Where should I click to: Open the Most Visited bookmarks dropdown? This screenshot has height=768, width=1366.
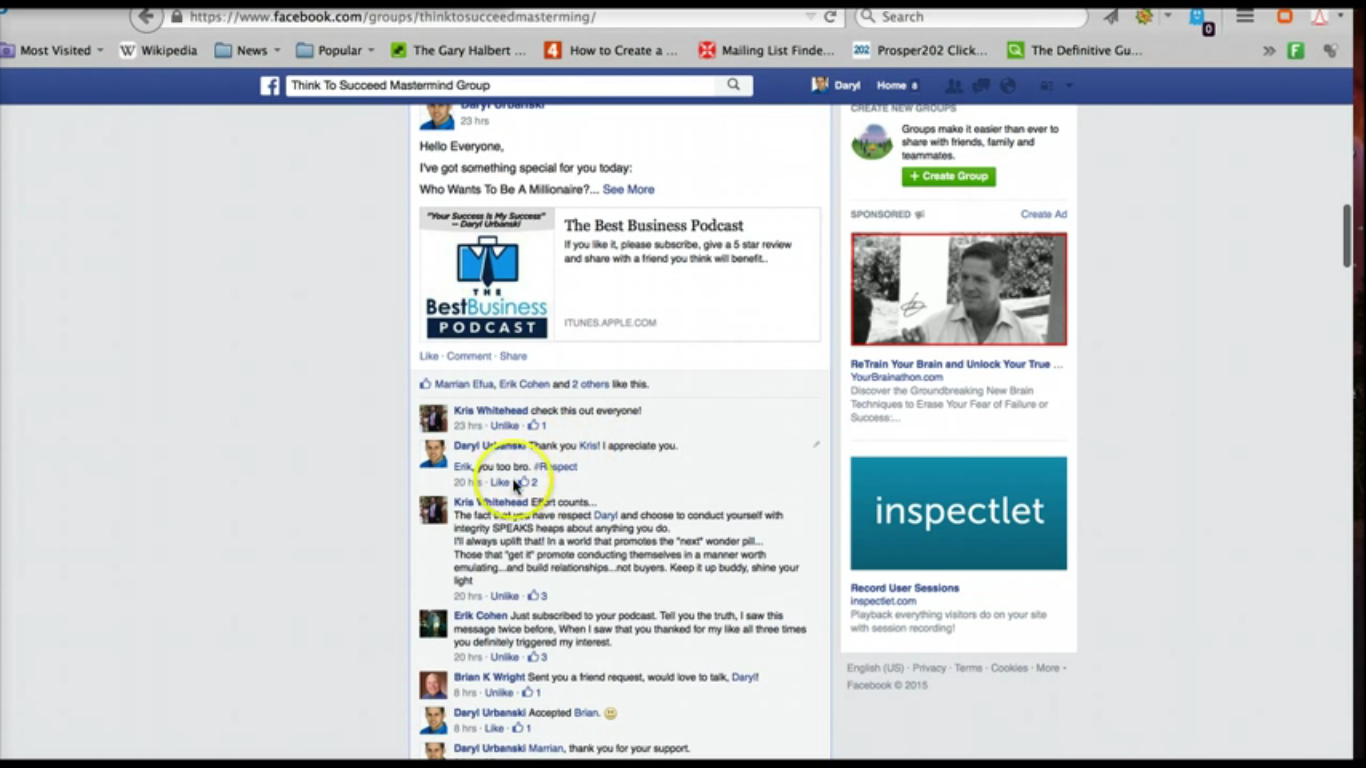(52, 50)
